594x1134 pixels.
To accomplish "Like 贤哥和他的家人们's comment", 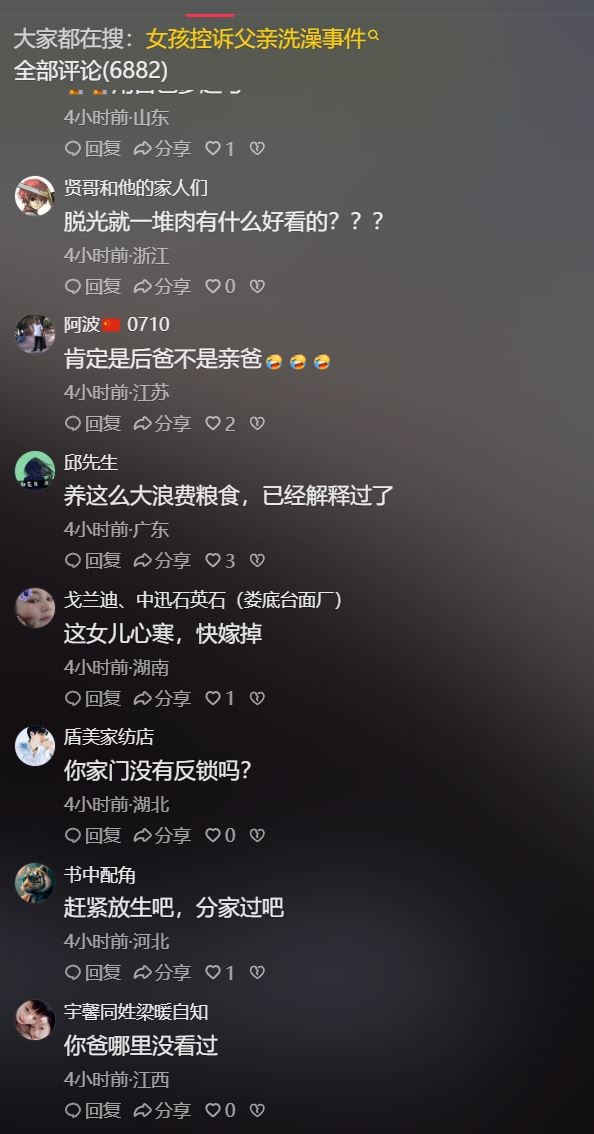I will 220,286.
